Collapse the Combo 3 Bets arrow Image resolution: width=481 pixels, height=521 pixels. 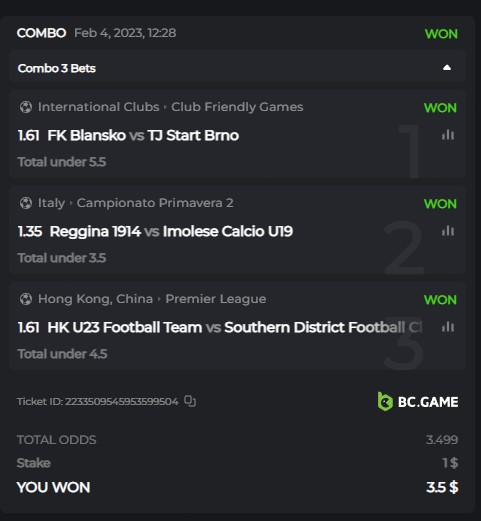447,68
